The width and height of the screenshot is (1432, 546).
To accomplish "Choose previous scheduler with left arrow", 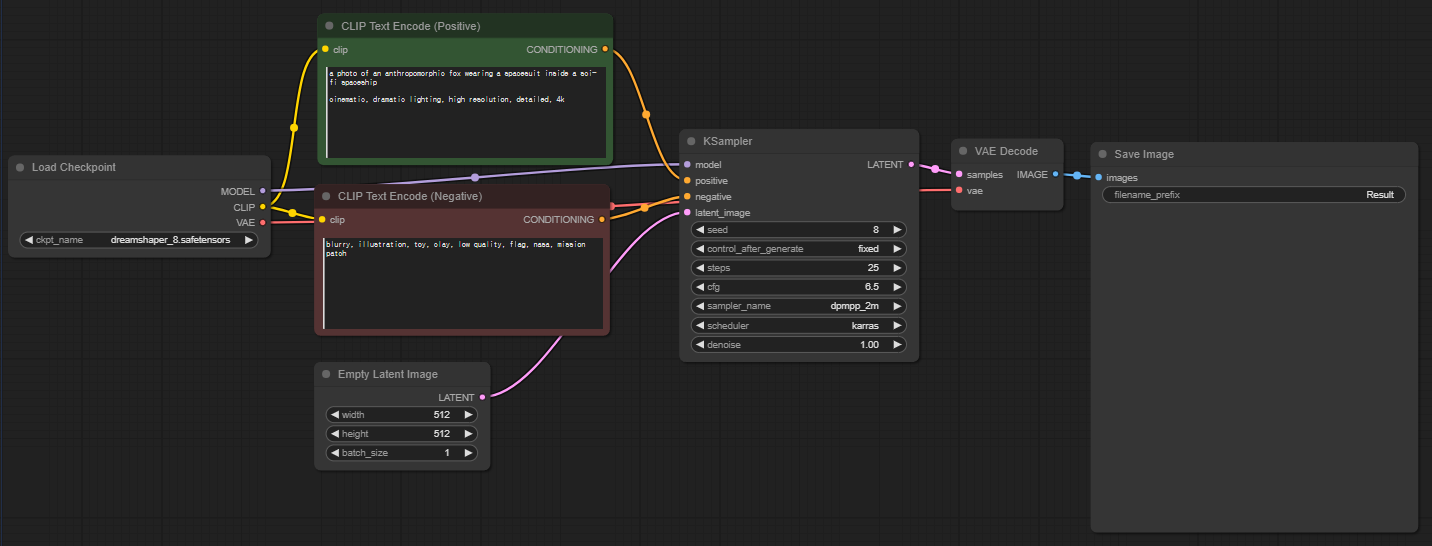I will [x=700, y=326].
